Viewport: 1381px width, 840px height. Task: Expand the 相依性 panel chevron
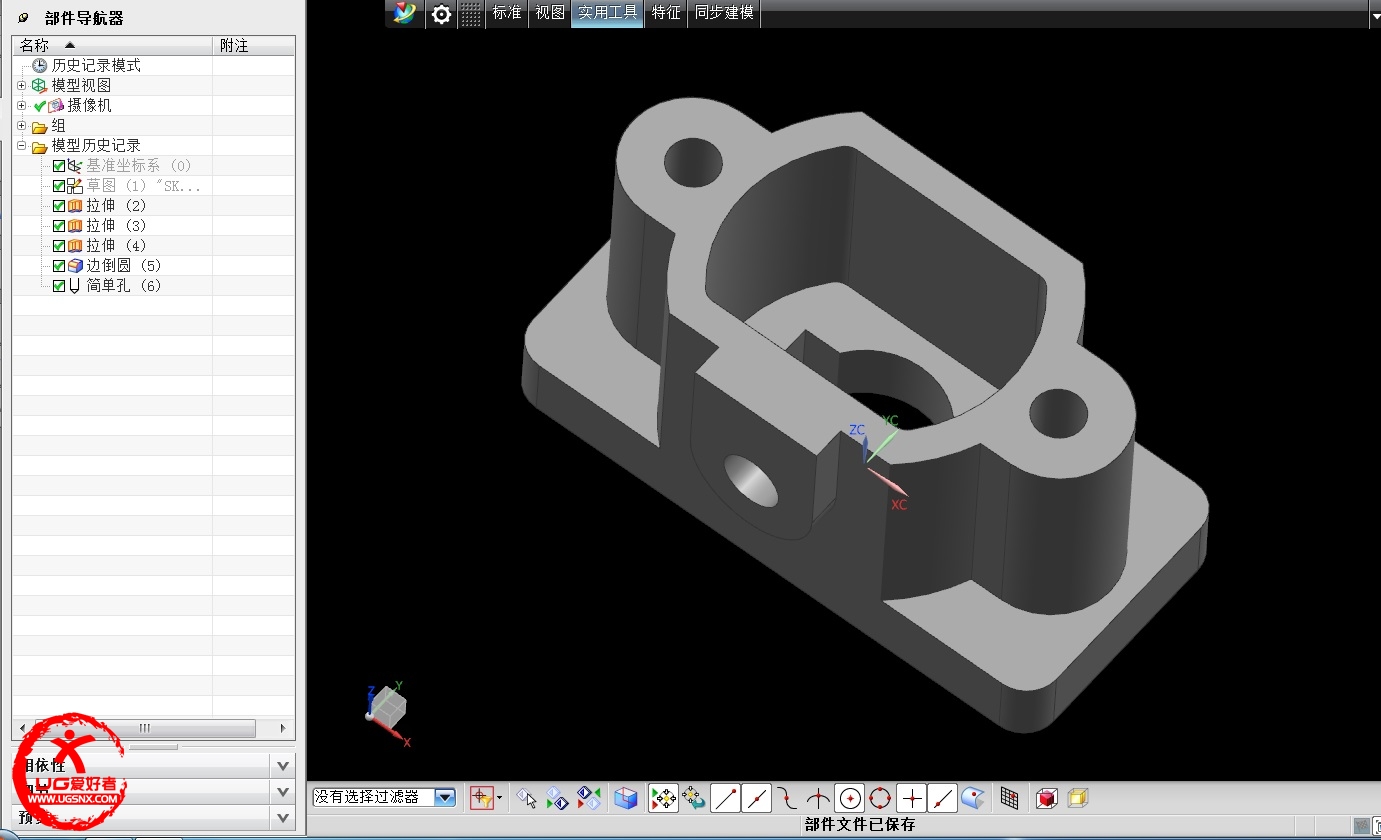click(x=283, y=766)
